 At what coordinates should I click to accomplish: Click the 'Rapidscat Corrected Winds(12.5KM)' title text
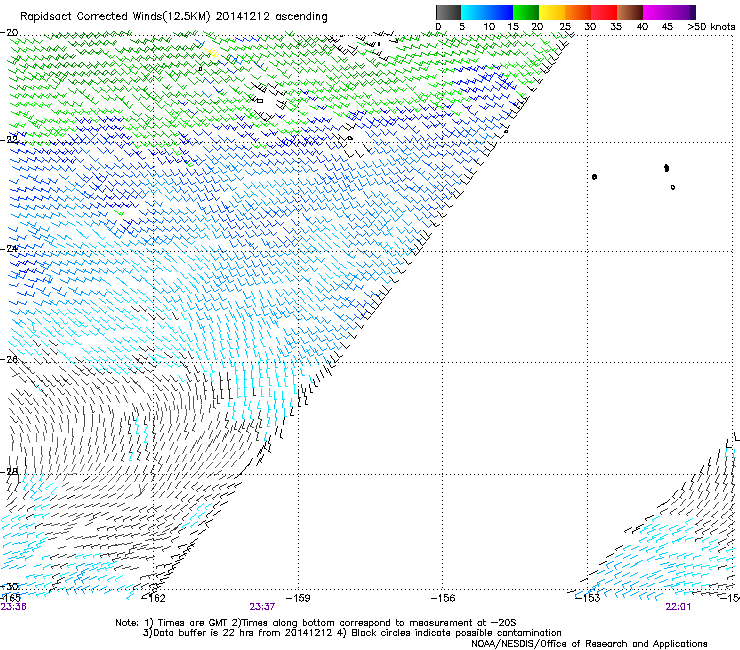[x=115, y=17]
